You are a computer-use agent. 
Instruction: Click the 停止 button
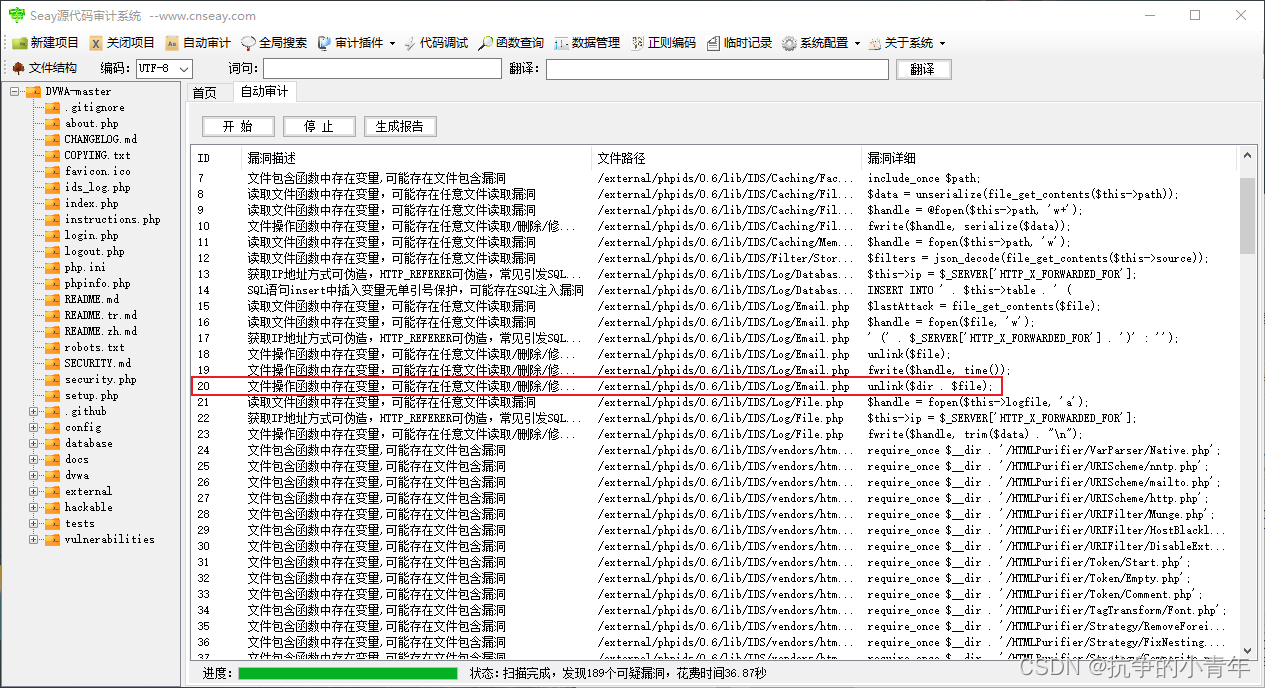click(319, 126)
